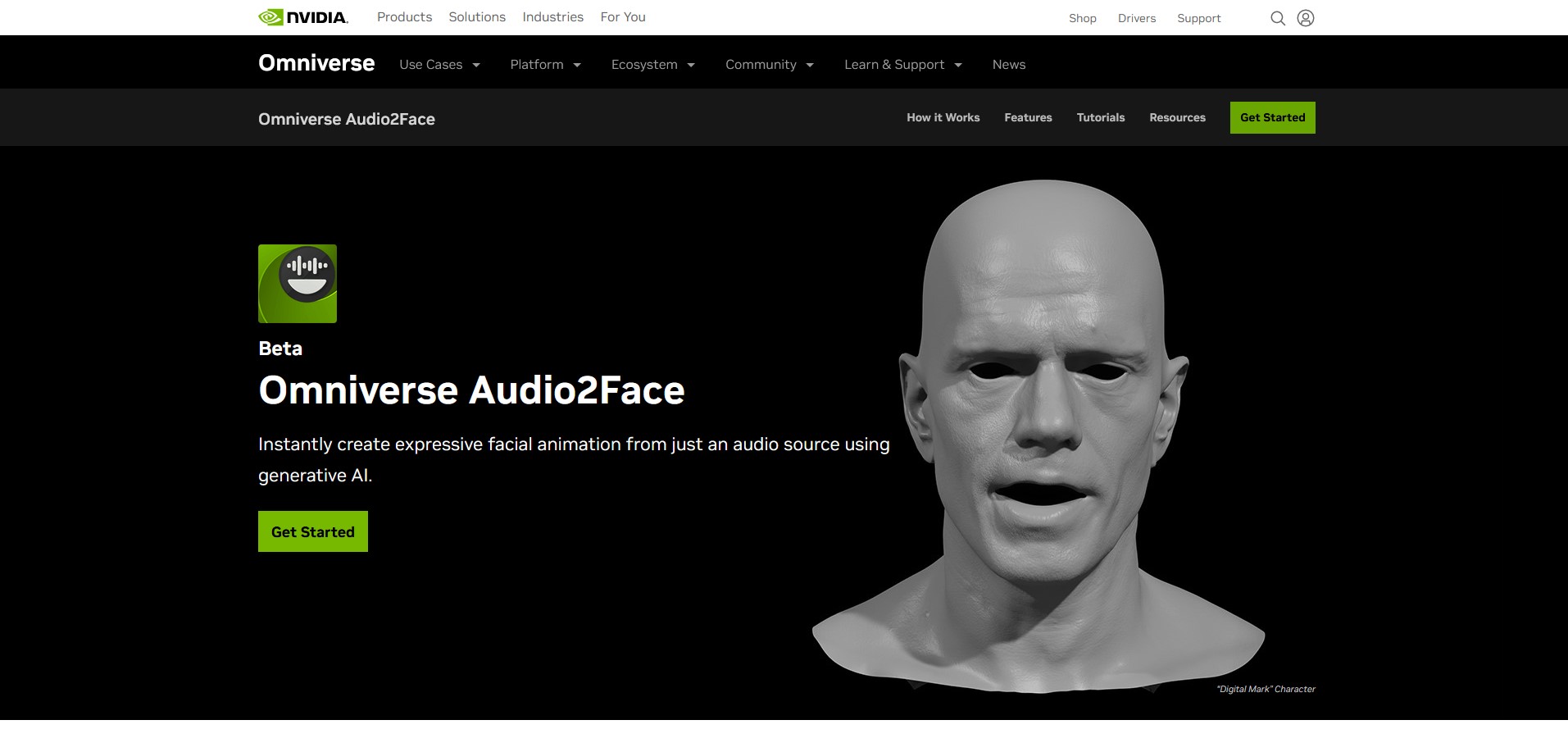The image size is (1568, 752).
Task: Expand the Platform dropdown
Action: click(x=545, y=65)
